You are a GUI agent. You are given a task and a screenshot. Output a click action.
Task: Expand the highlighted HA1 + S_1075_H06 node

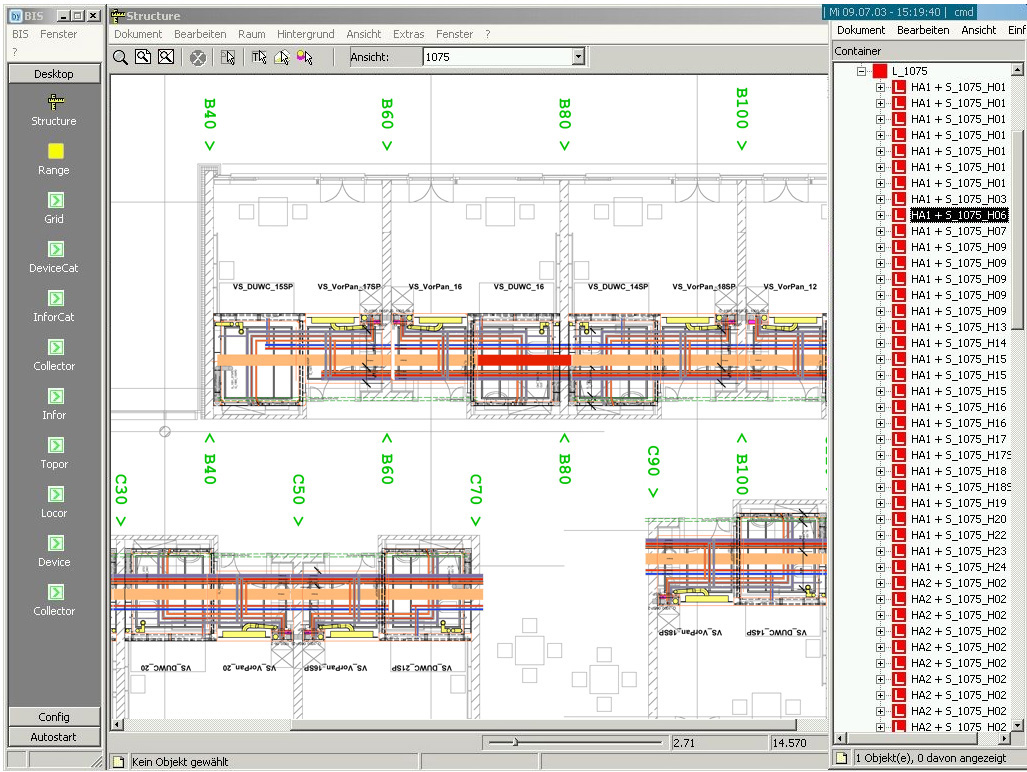881,215
